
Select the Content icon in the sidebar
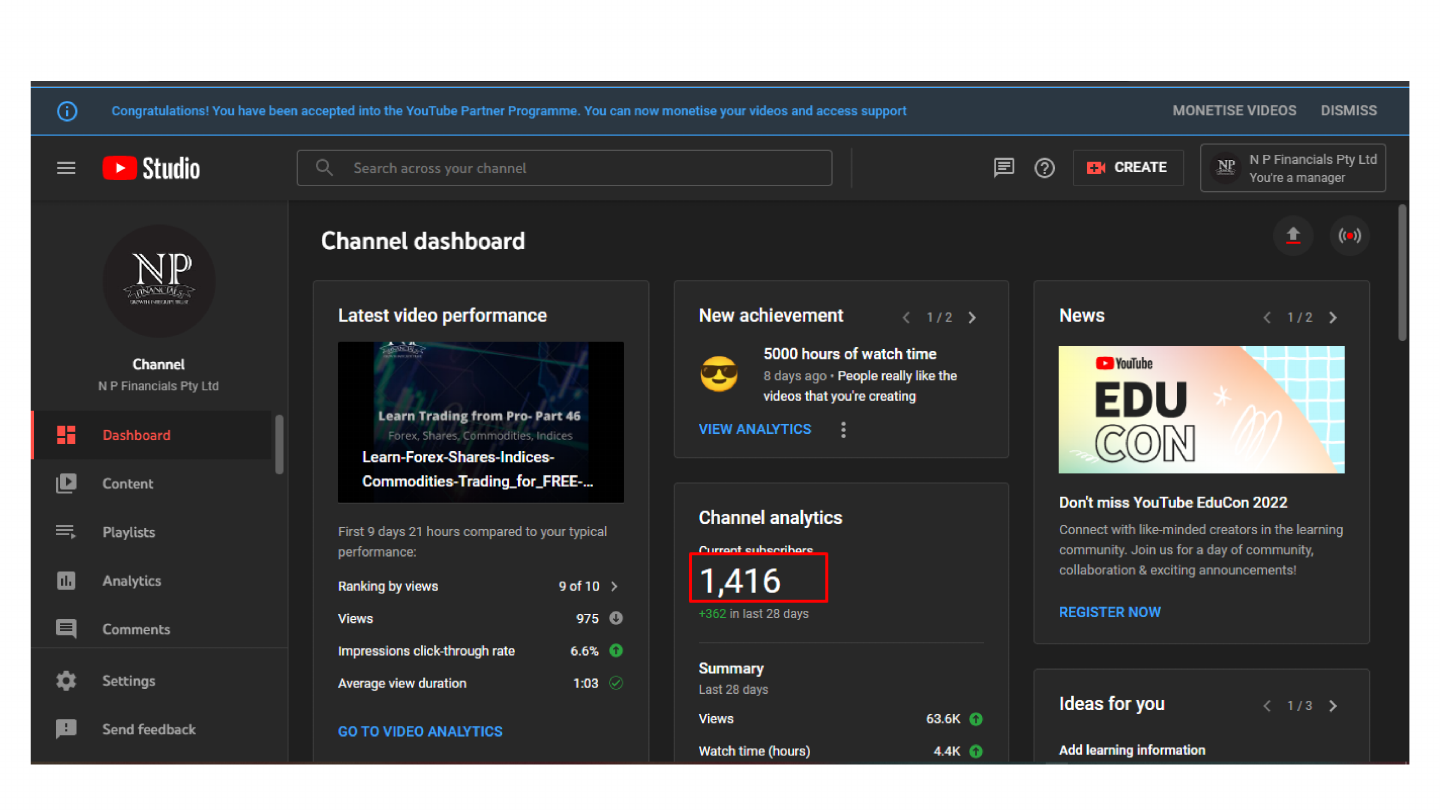point(66,483)
